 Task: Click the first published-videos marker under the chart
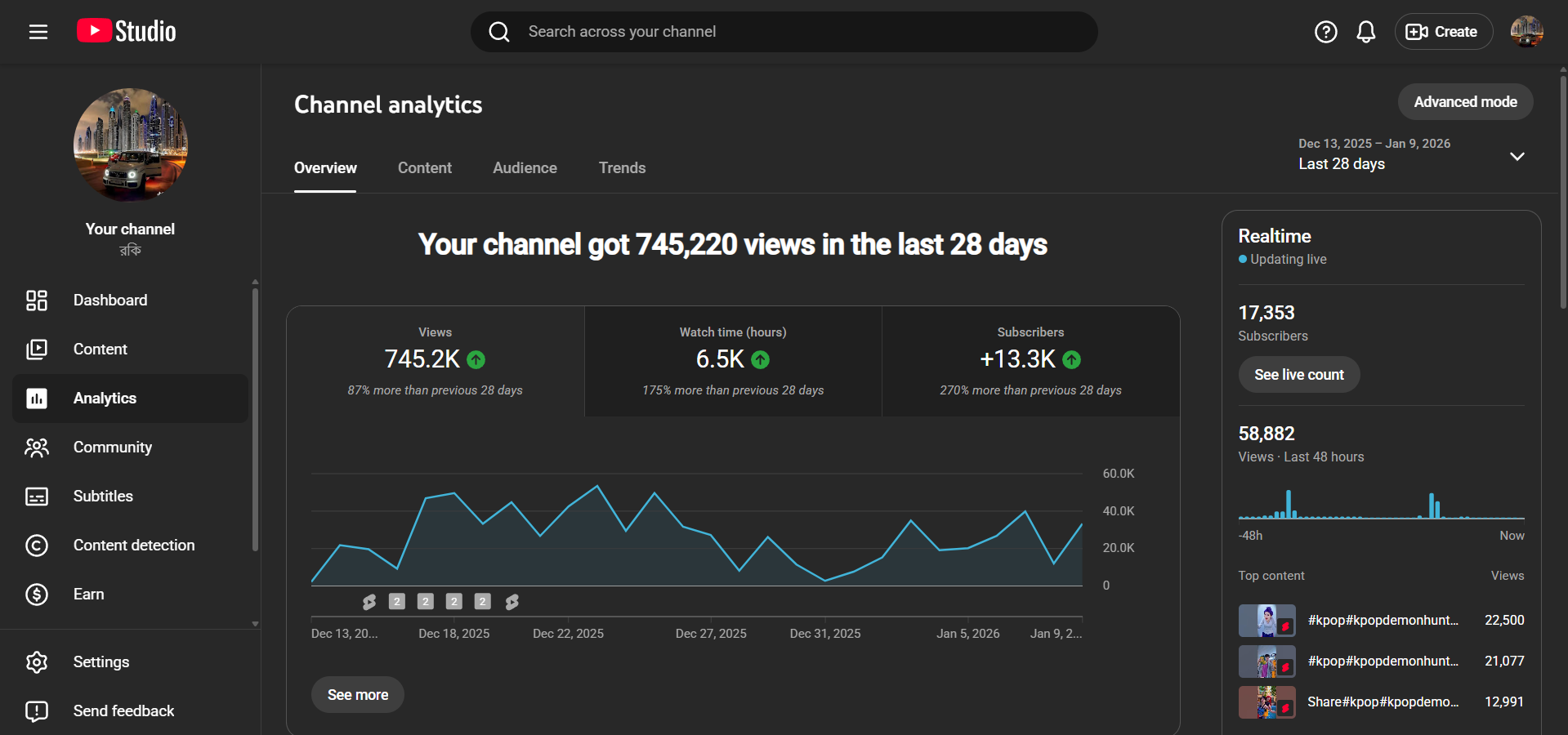(369, 602)
